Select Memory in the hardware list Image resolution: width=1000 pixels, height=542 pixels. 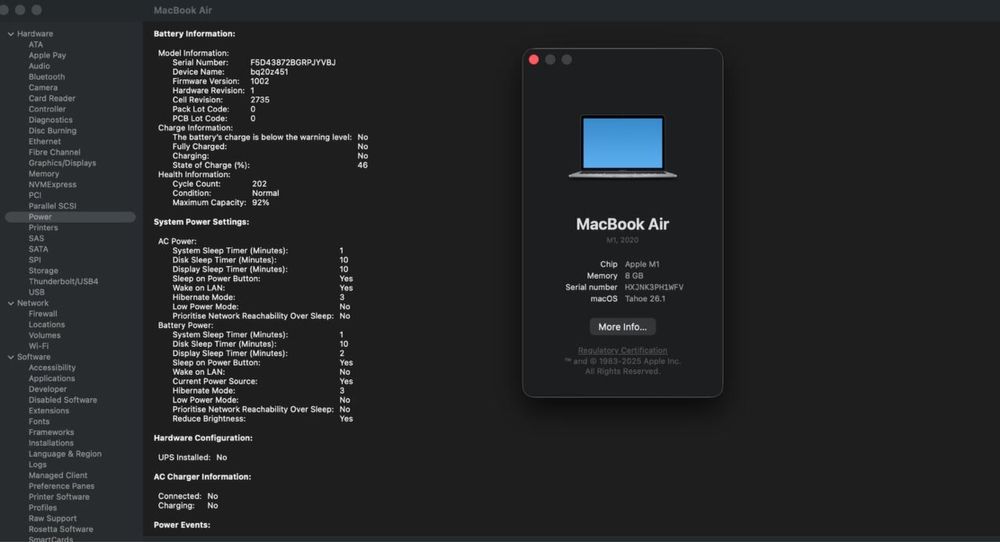click(x=43, y=174)
